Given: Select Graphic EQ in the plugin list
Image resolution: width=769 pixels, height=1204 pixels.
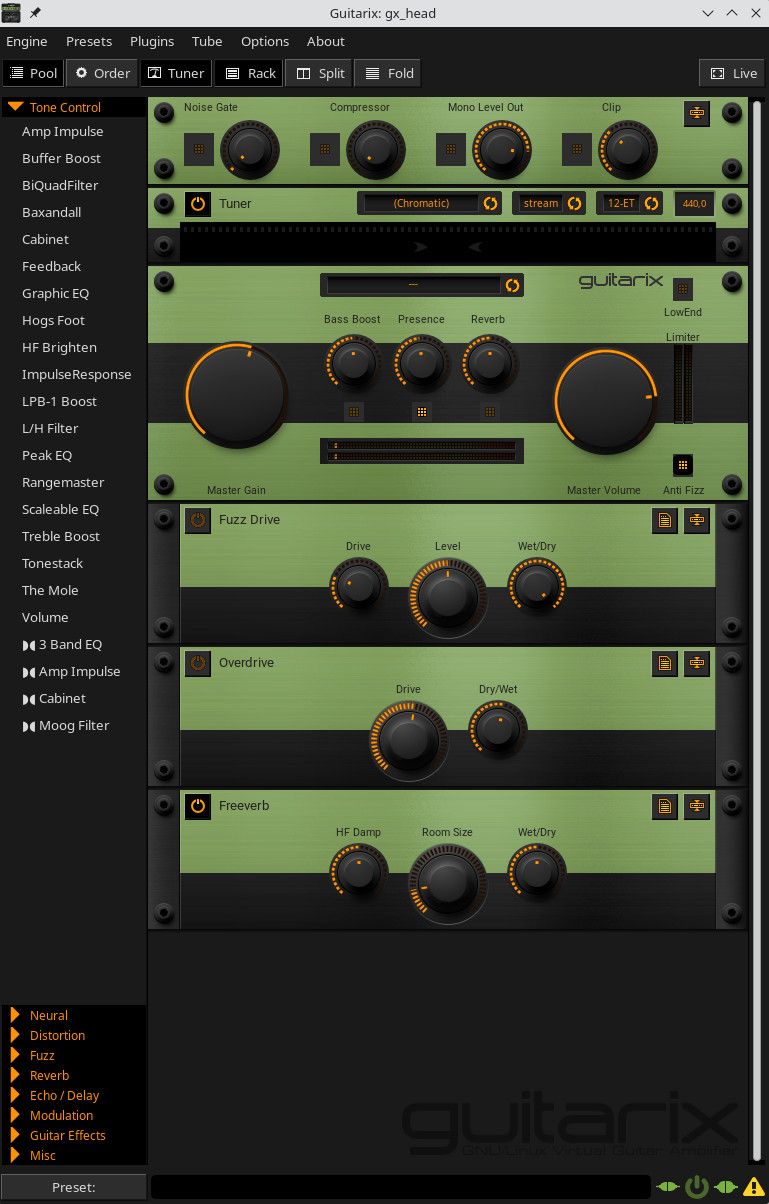Looking at the screenshot, I should click(x=56, y=293).
